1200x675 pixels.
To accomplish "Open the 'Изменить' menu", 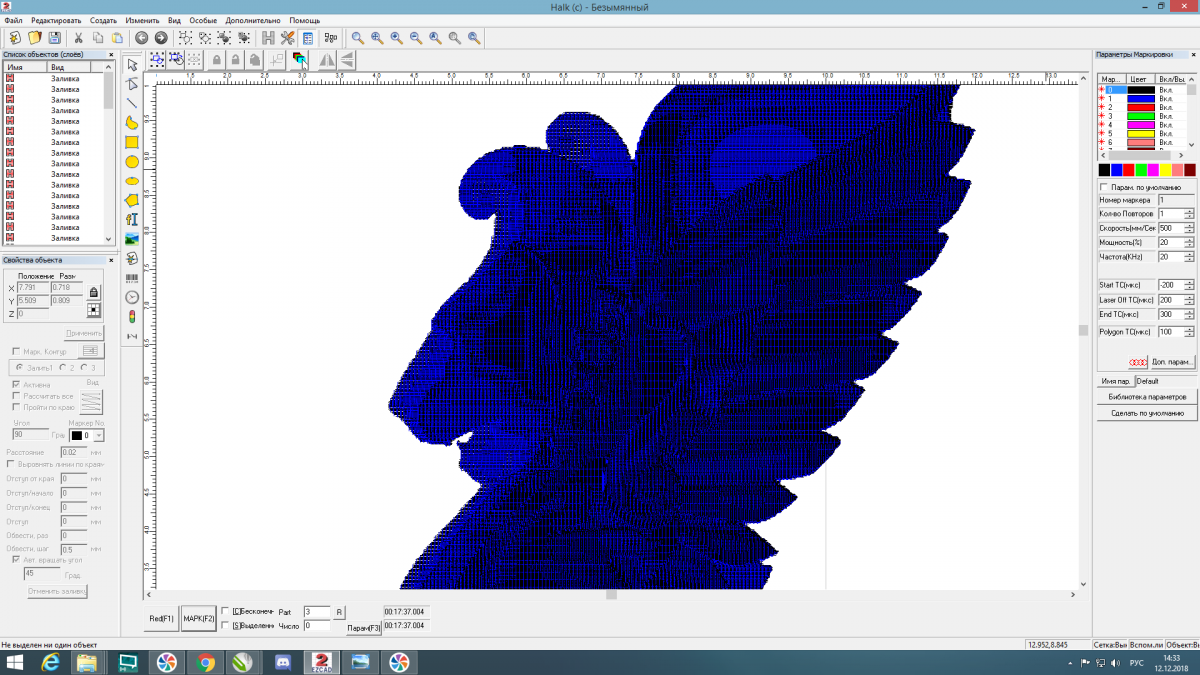I will pyautogui.click(x=143, y=20).
